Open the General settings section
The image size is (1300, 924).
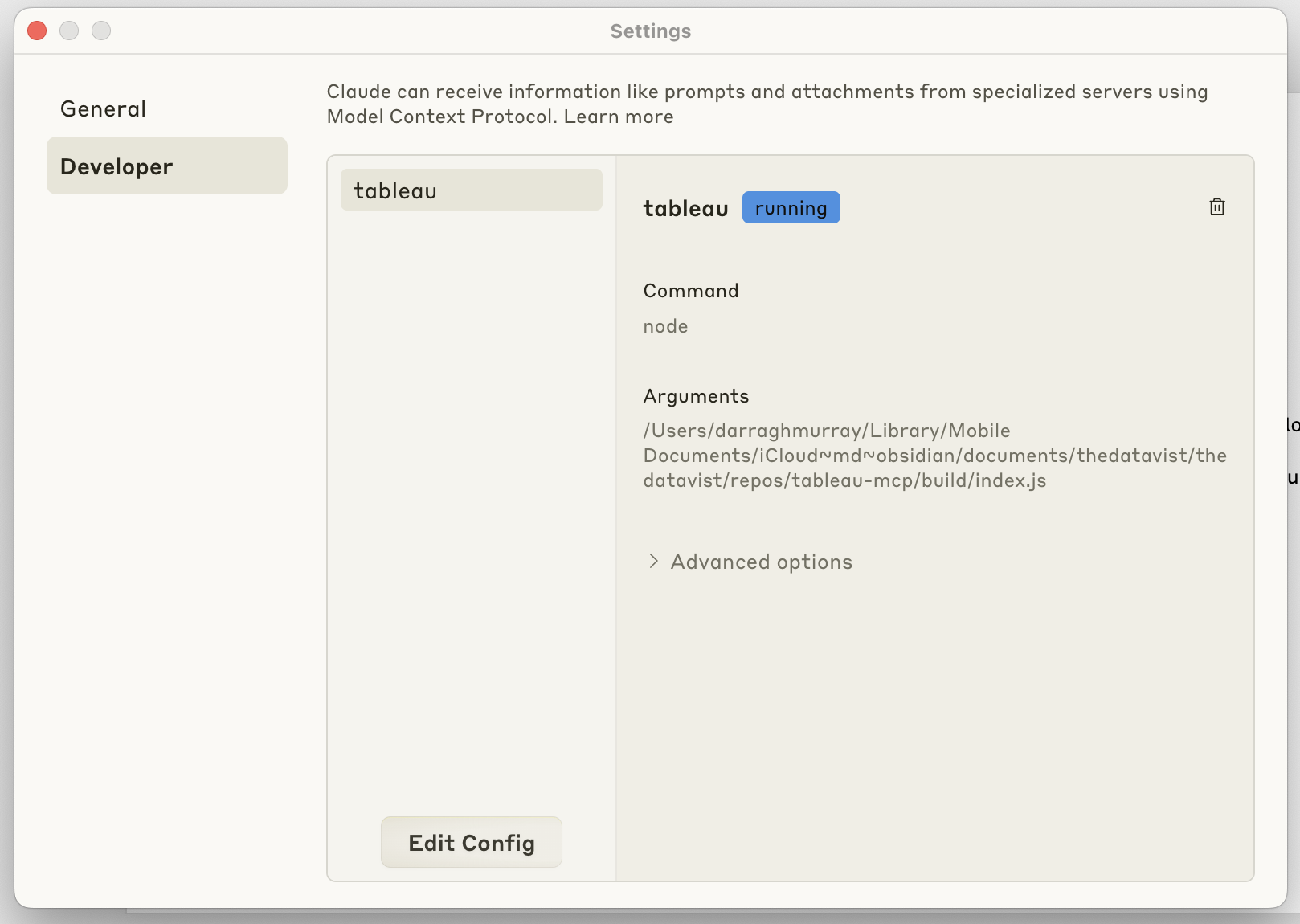[x=104, y=109]
